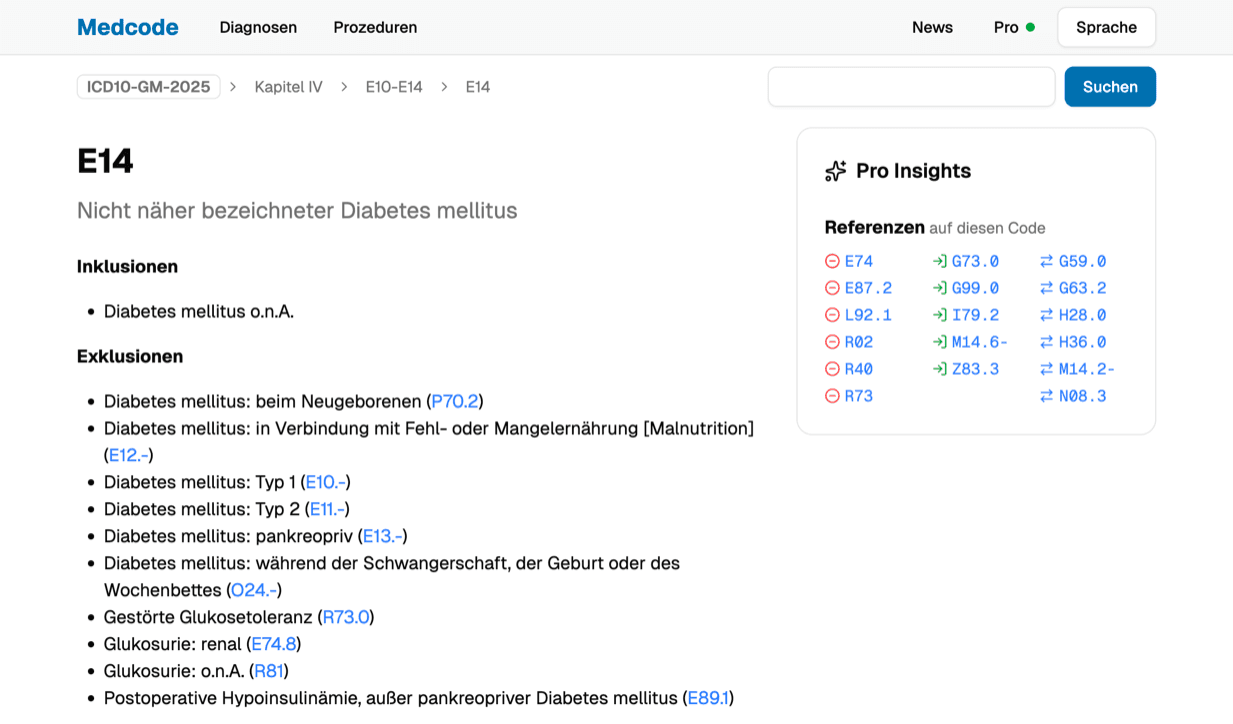Click inside the search input field

coord(911,87)
